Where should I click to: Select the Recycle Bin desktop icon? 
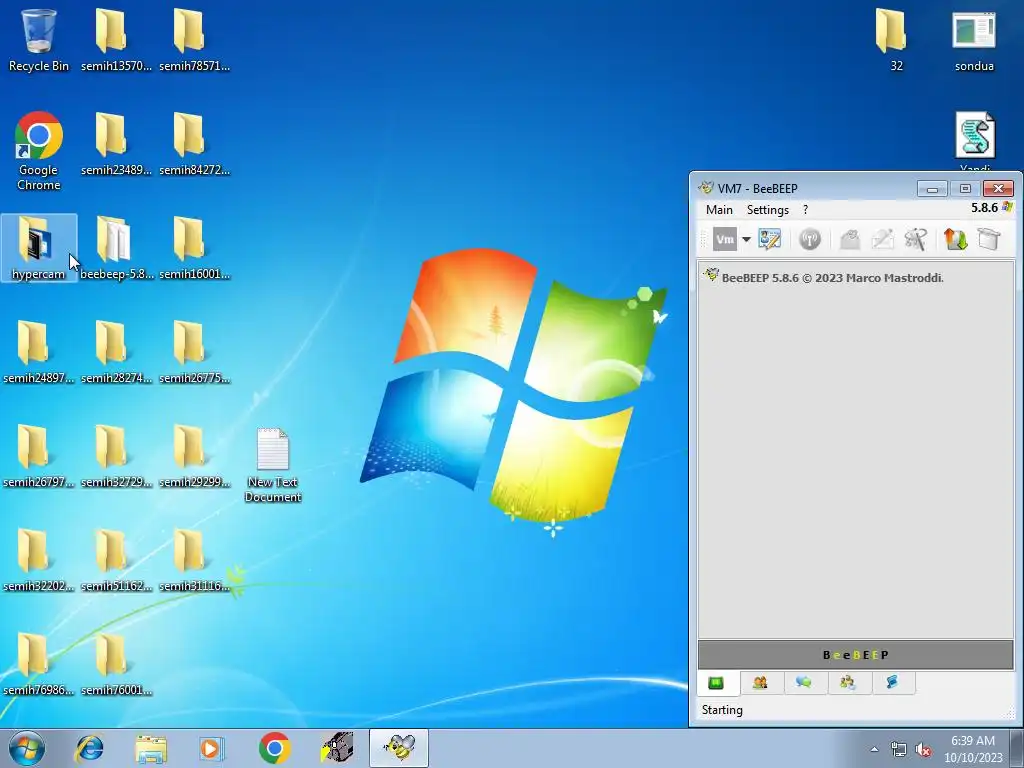click(x=39, y=39)
